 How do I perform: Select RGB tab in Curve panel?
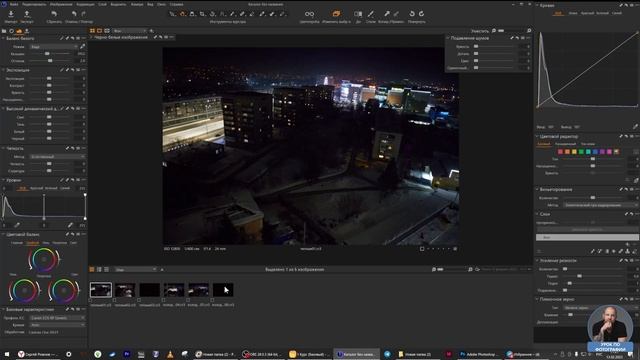point(558,13)
